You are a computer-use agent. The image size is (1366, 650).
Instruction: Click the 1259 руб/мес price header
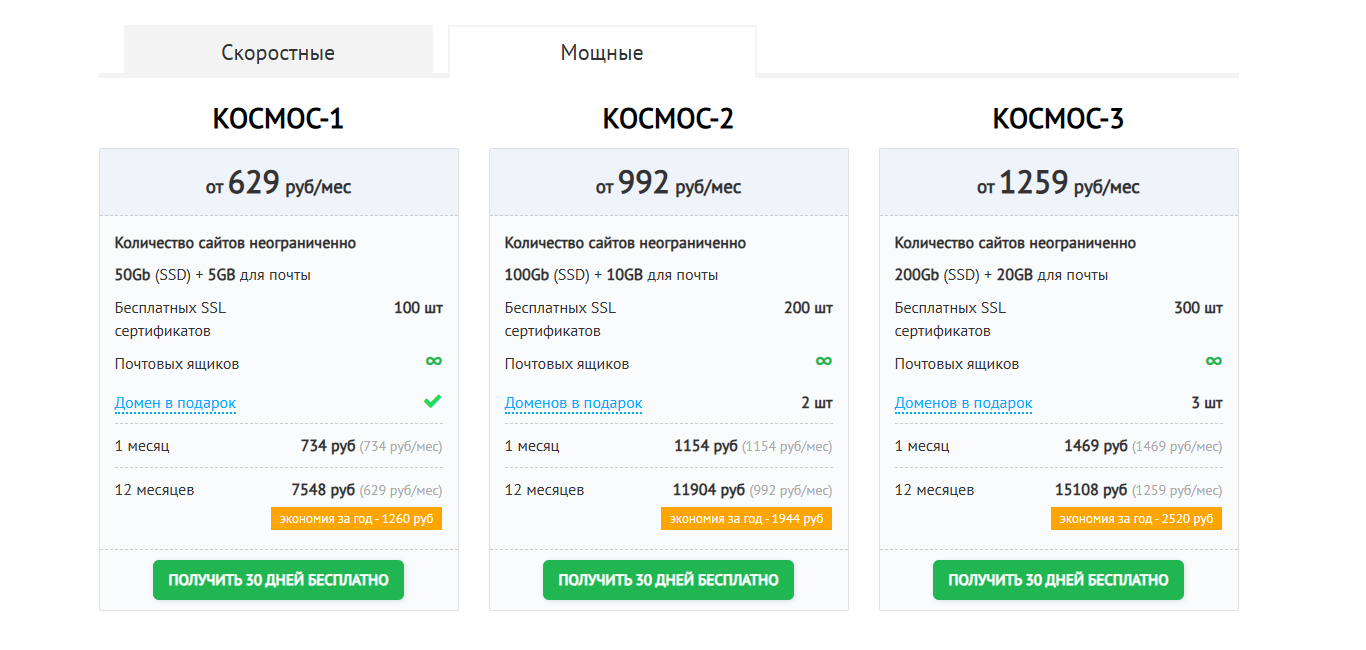(1058, 184)
